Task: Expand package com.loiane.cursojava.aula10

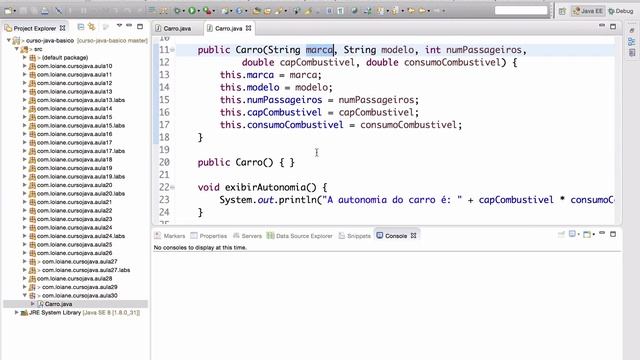Action: (24, 66)
